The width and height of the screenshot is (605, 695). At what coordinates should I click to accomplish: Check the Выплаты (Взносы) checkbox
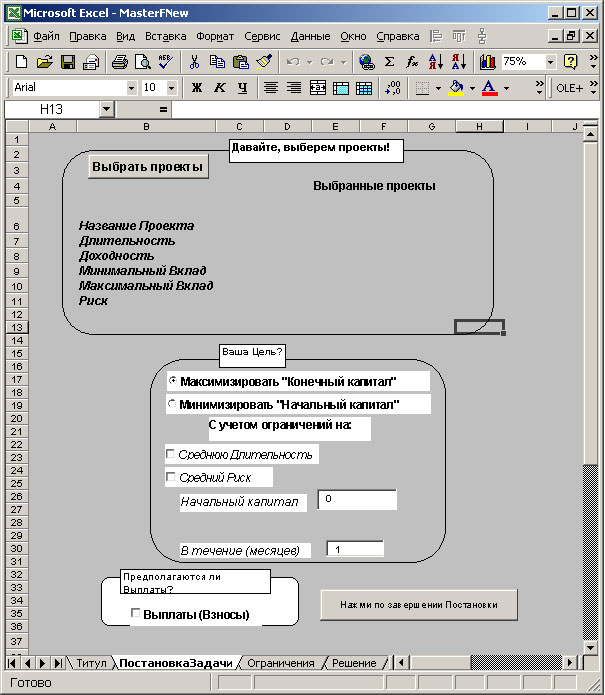pyautogui.click(x=136, y=614)
